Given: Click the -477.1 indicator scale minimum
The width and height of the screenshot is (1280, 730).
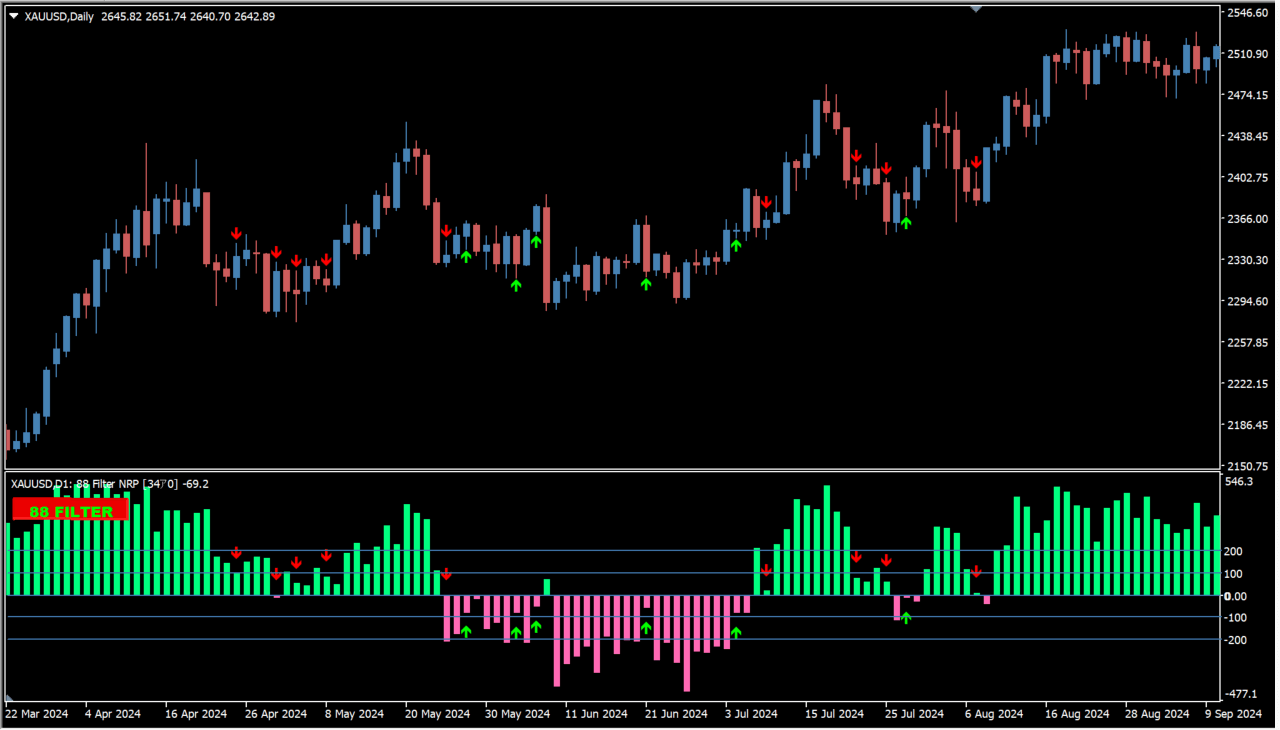Looking at the screenshot, I should click(1241, 694).
